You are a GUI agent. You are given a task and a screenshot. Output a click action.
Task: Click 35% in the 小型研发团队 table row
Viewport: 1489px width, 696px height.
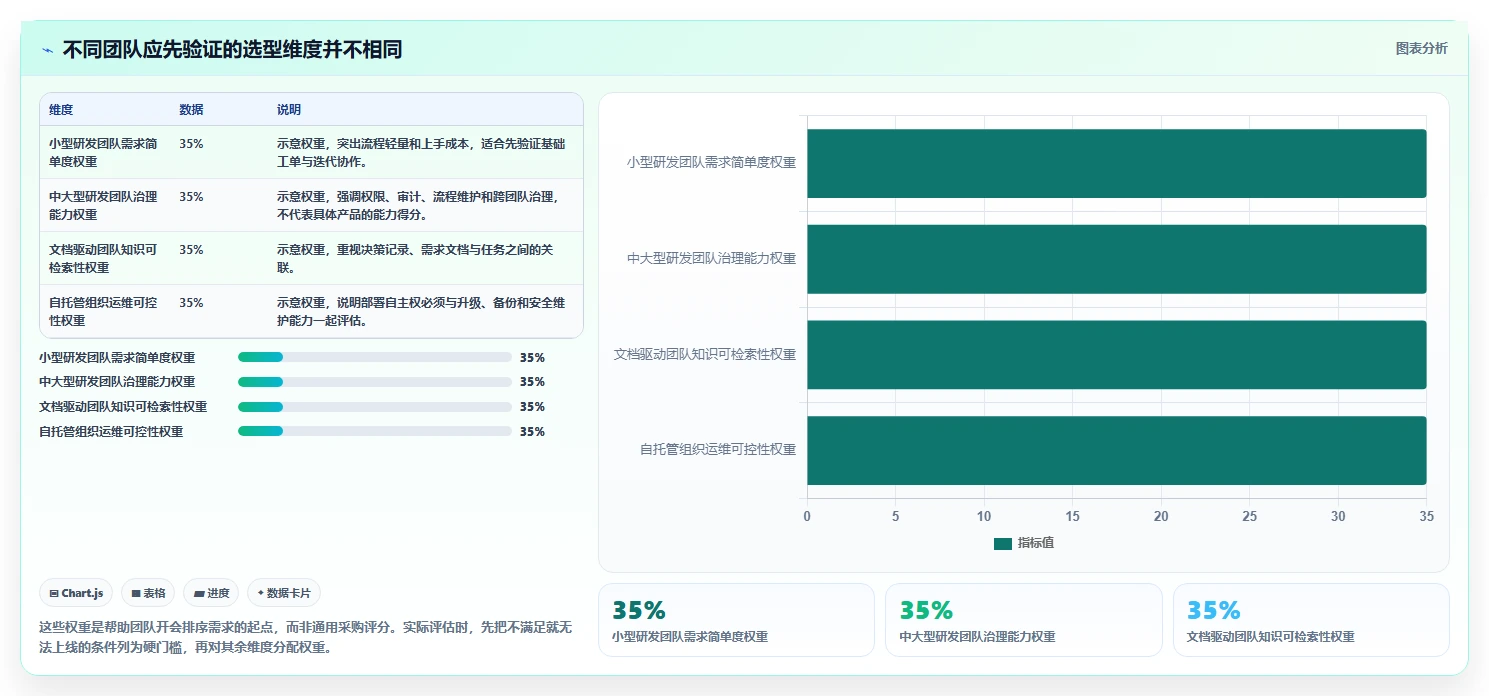coord(191,144)
